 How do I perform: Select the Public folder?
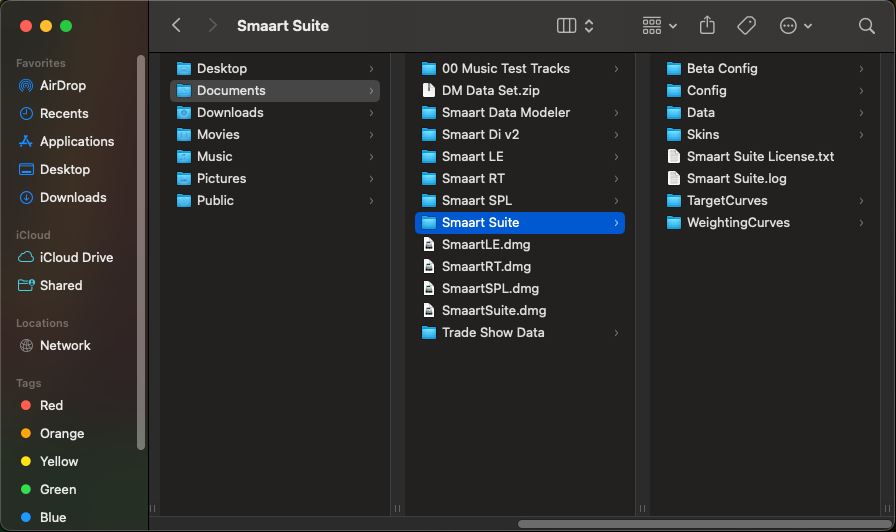[275, 201]
